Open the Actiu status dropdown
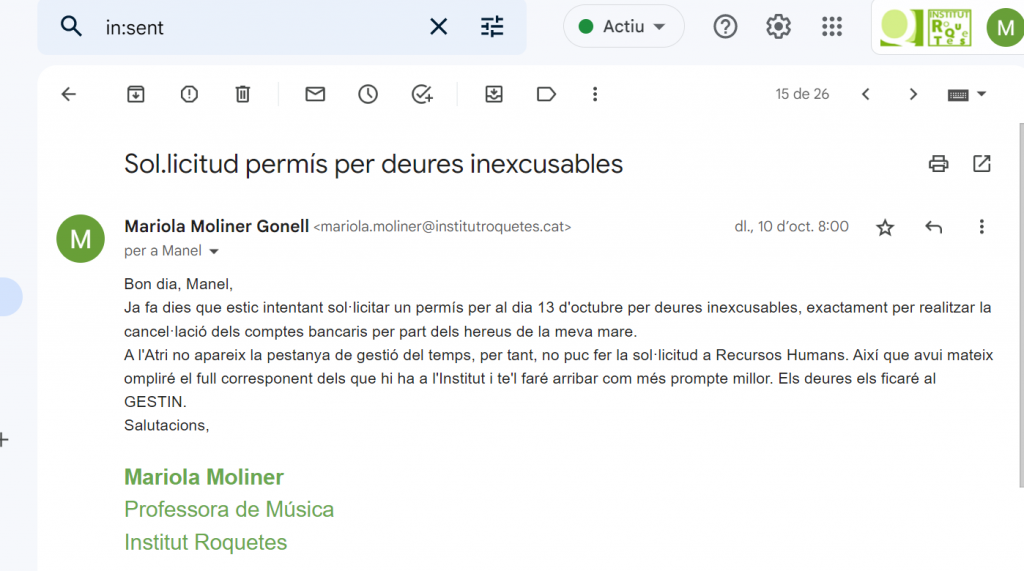The height and width of the screenshot is (571, 1024). coord(623,27)
